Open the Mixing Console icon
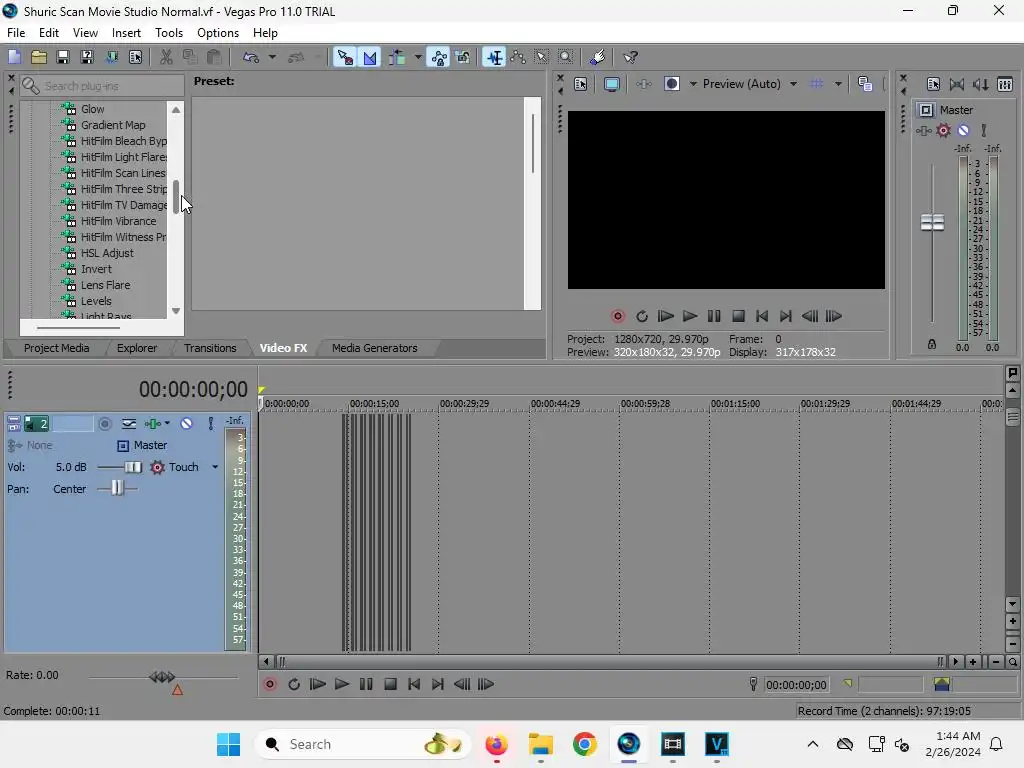The width and height of the screenshot is (1024, 768). coord(1005,84)
